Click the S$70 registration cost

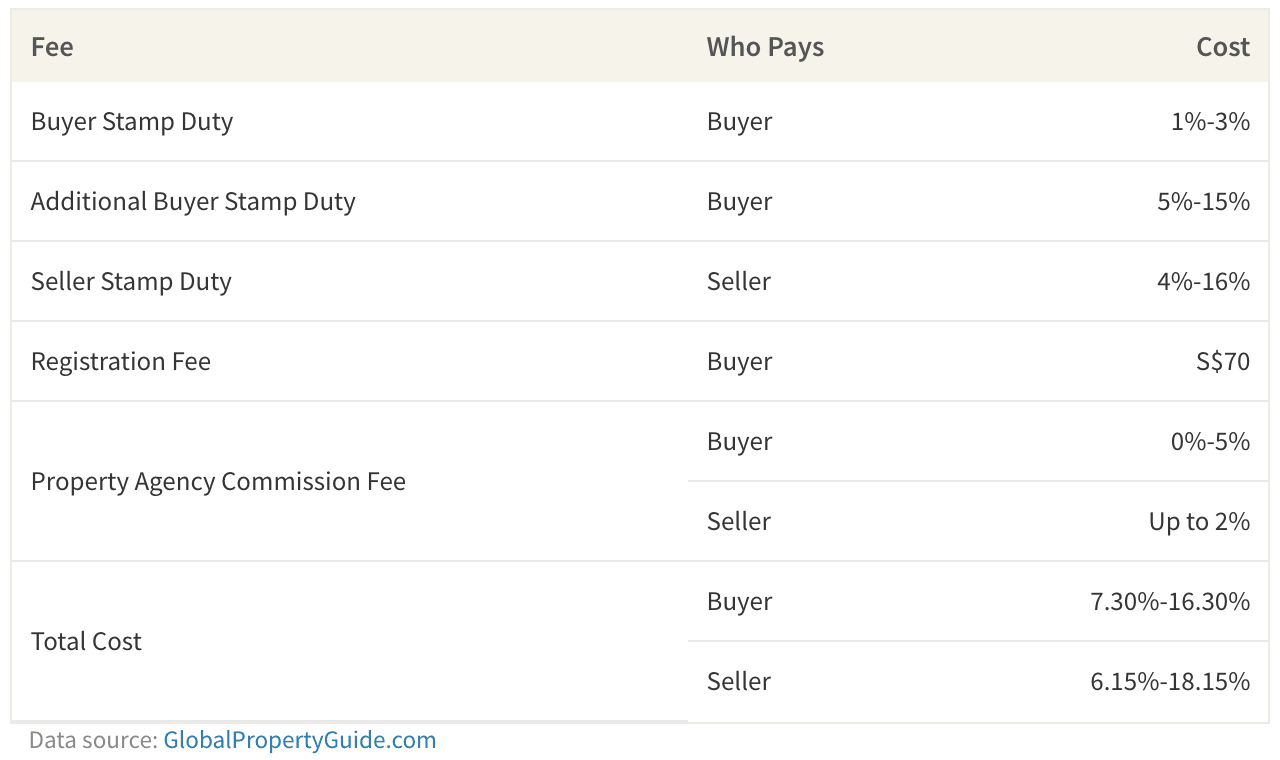tap(1223, 361)
